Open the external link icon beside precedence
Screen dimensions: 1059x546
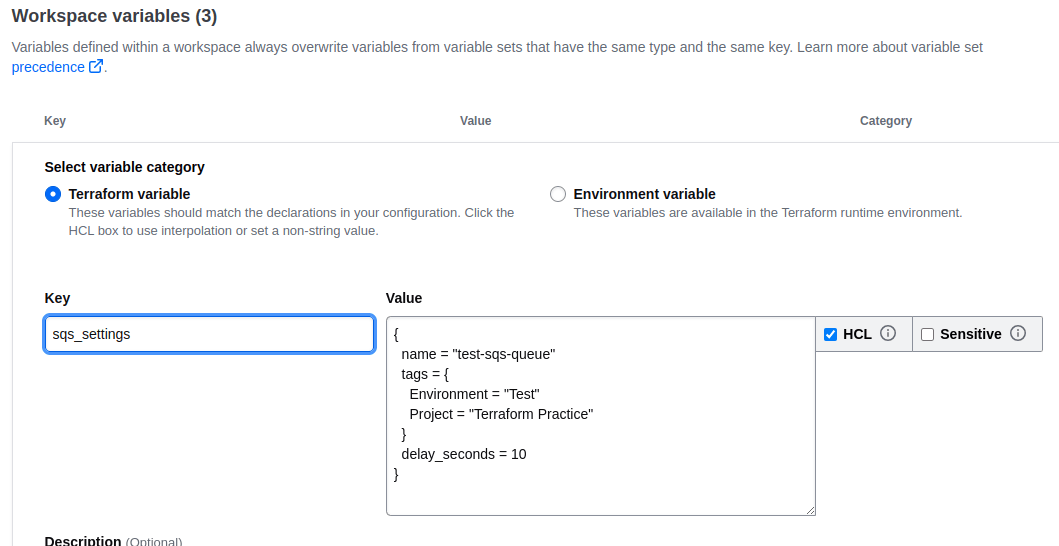coord(96,66)
